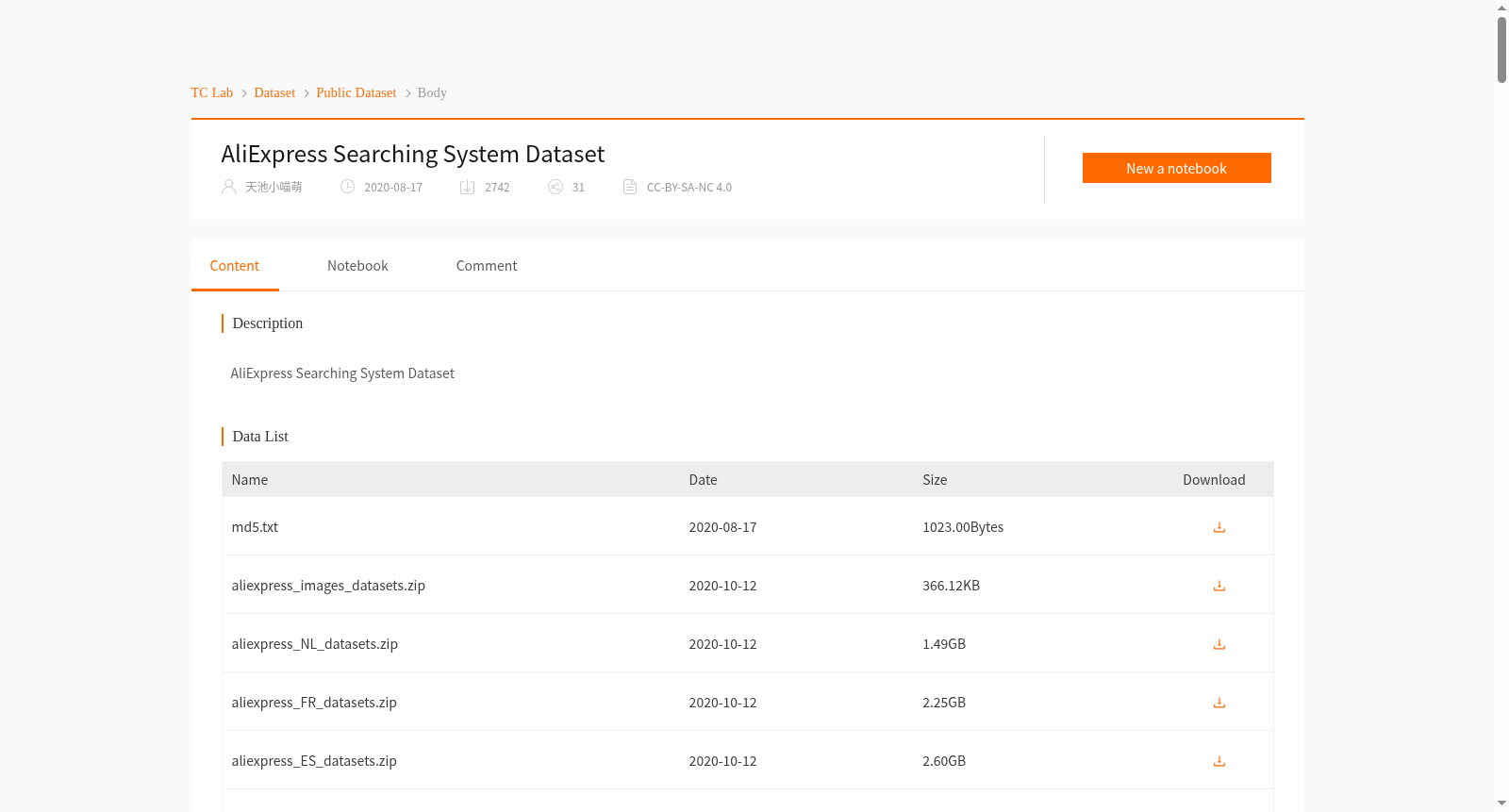The image size is (1509, 812).
Task: Switch to the Comment tab
Action: click(487, 266)
